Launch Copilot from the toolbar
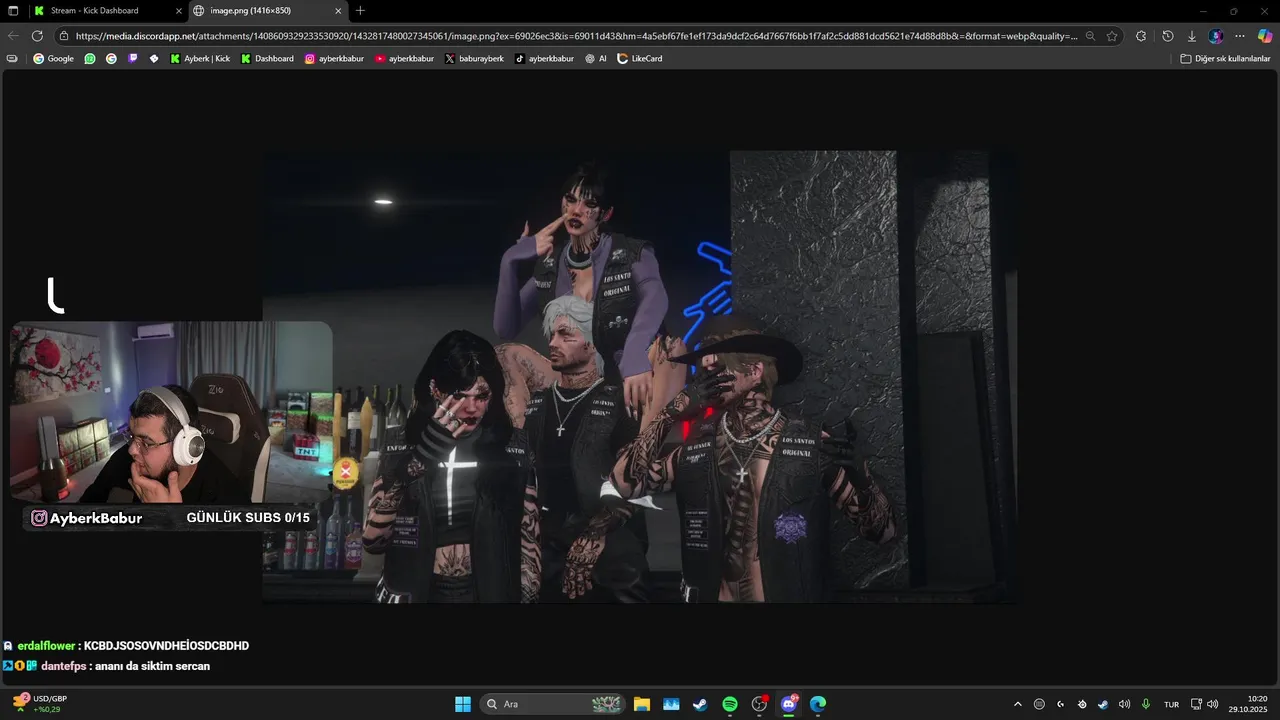 [1265, 36]
